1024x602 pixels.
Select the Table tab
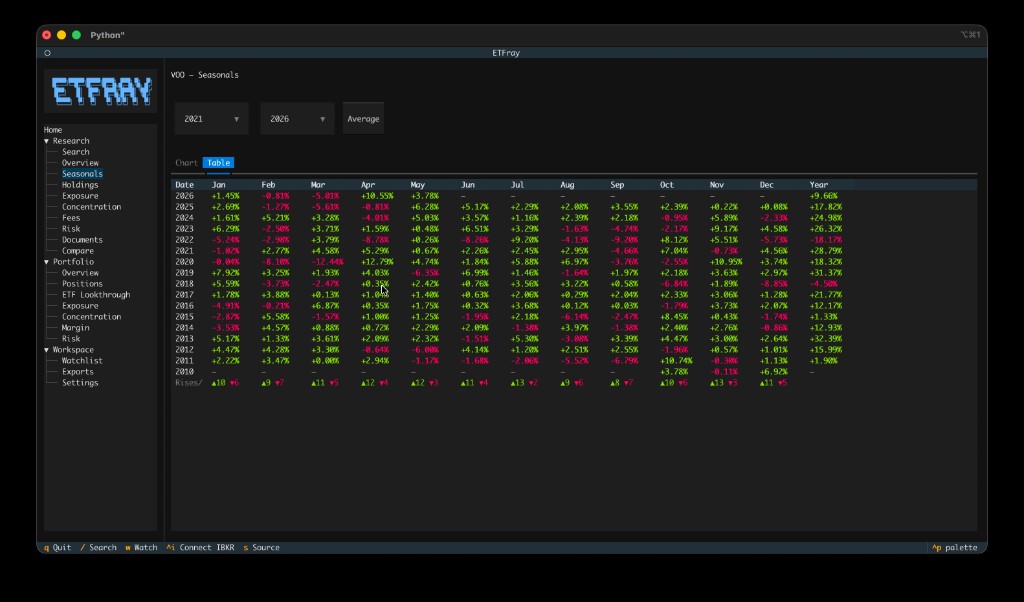pos(218,163)
